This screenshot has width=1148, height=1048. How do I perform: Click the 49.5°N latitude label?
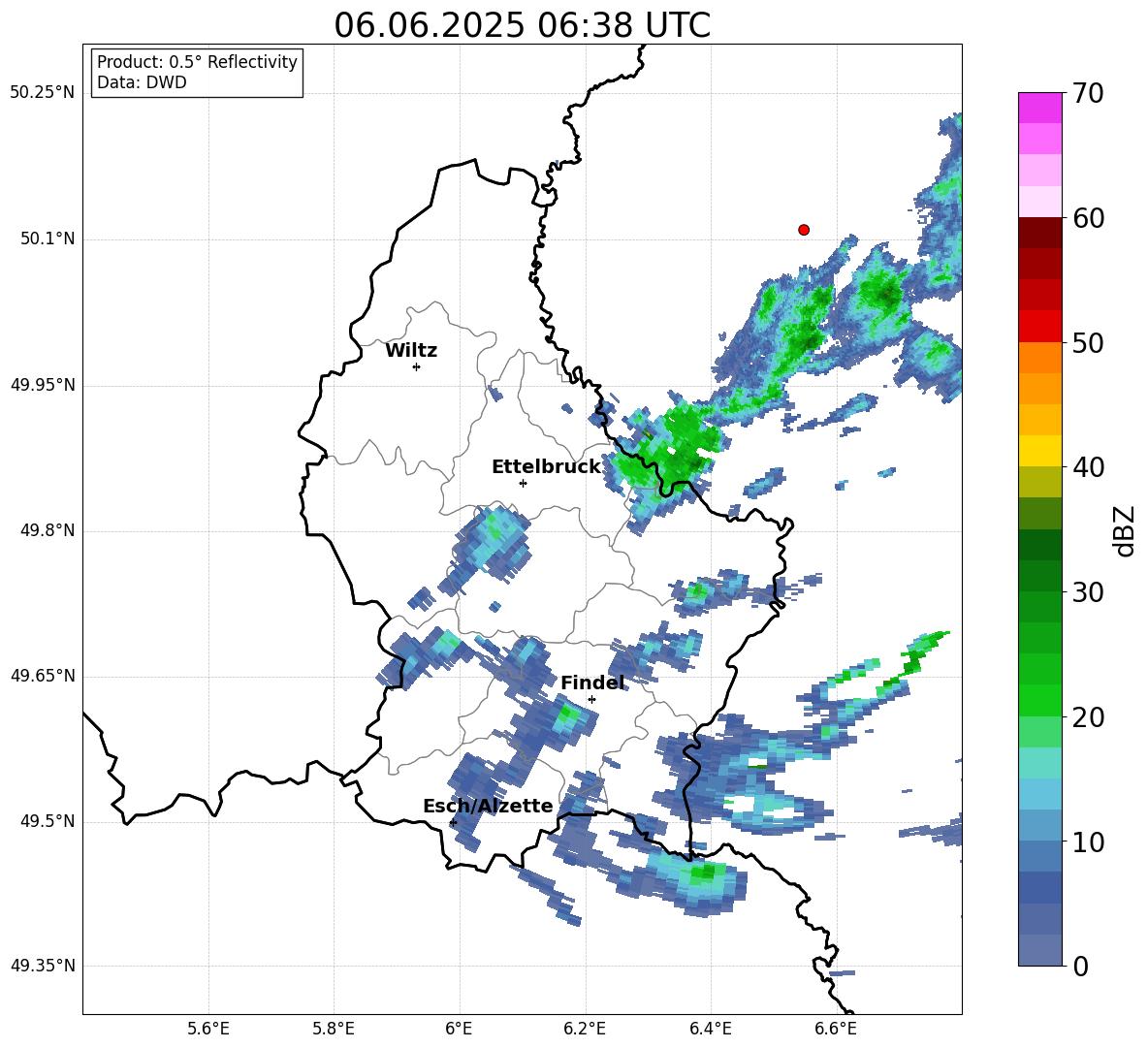48,821
